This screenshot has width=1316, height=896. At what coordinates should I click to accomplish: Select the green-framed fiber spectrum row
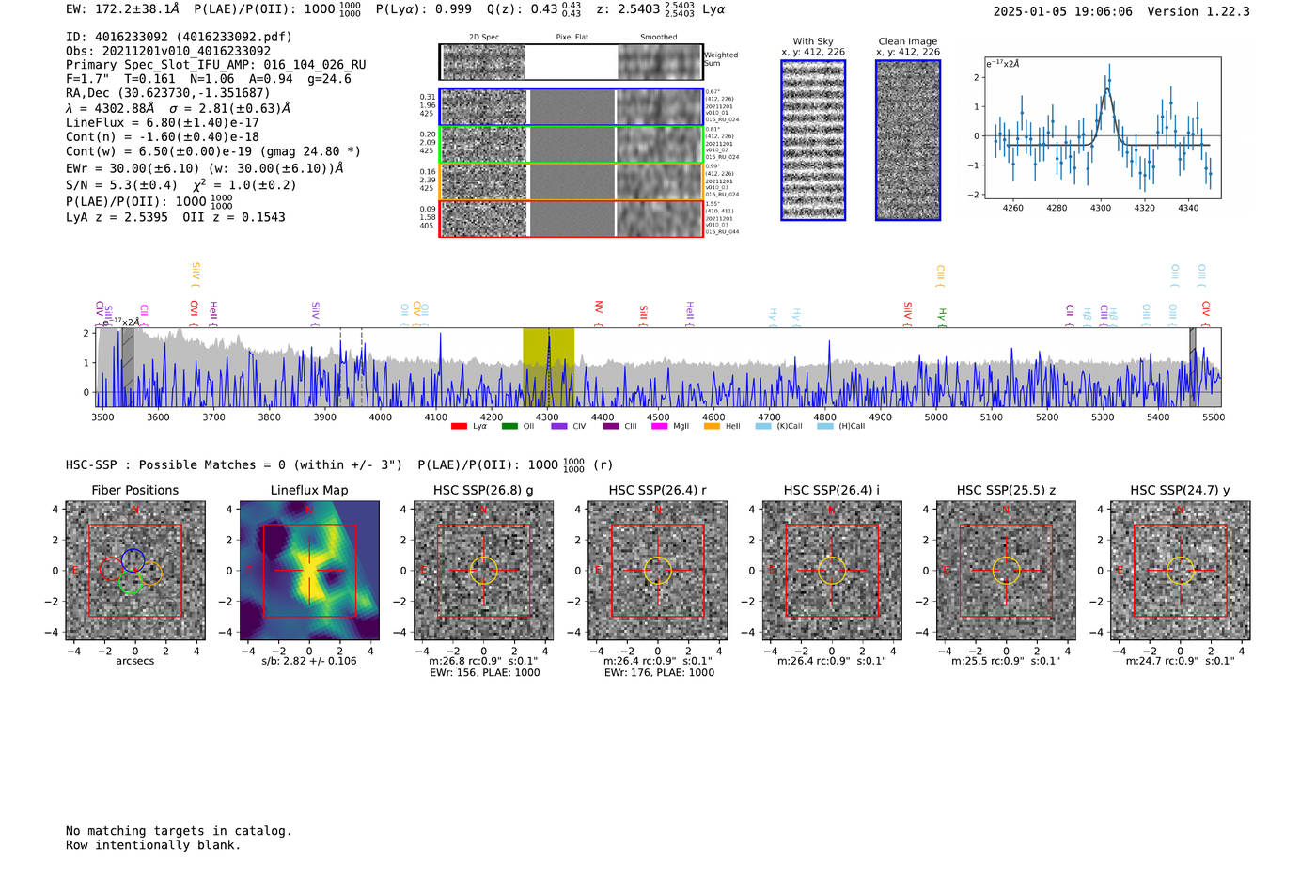pos(572,145)
